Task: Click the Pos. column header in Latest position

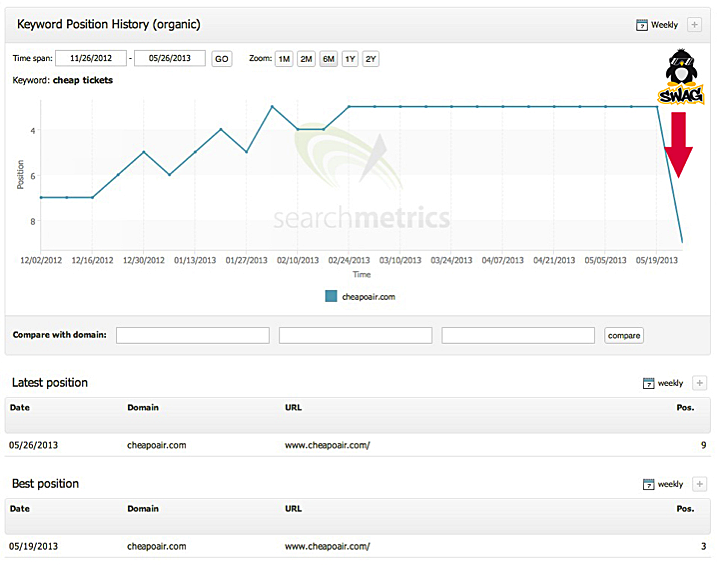Action: [685, 408]
